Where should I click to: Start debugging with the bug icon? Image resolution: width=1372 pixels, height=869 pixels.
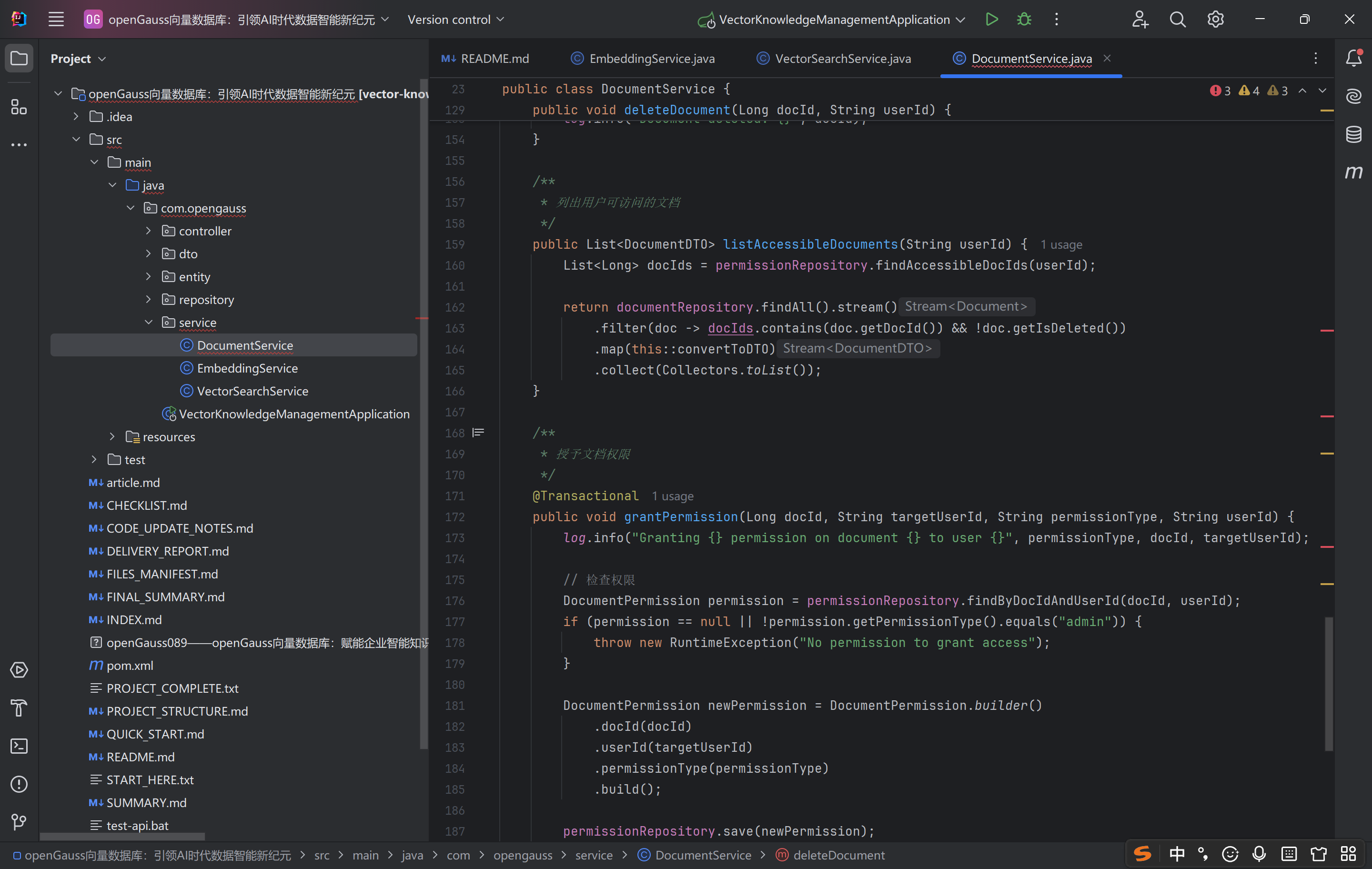(x=1024, y=20)
